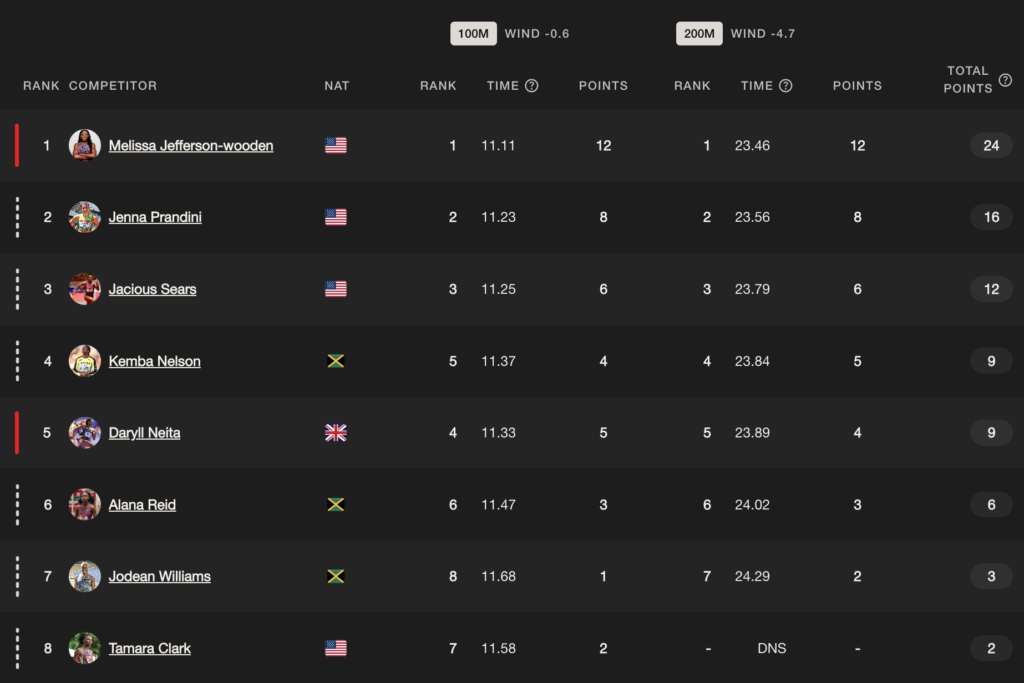The width and height of the screenshot is (1024, 683).
Task: Click Tamara Clark's avatar photo
Action: (85, 648)
